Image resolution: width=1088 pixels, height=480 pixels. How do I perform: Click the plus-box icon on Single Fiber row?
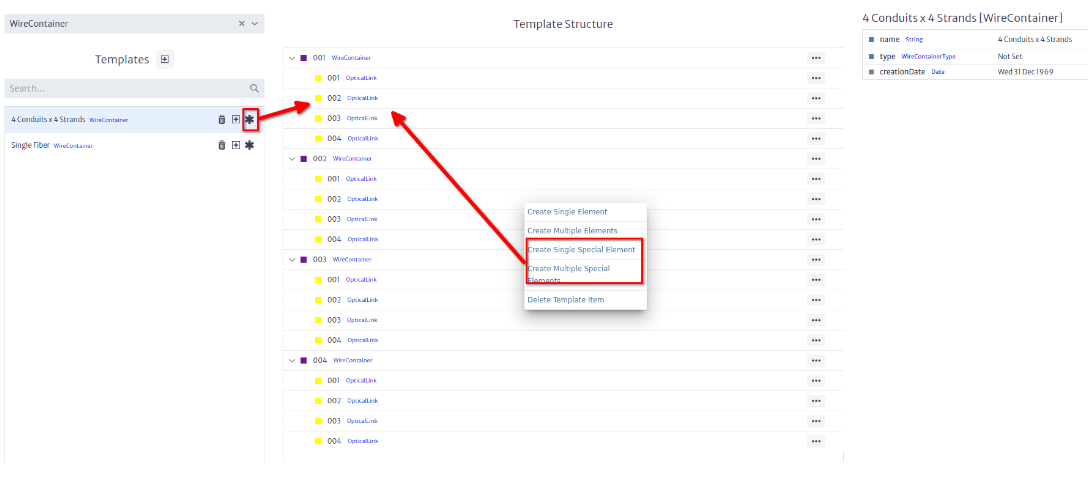tap(236, 145)
